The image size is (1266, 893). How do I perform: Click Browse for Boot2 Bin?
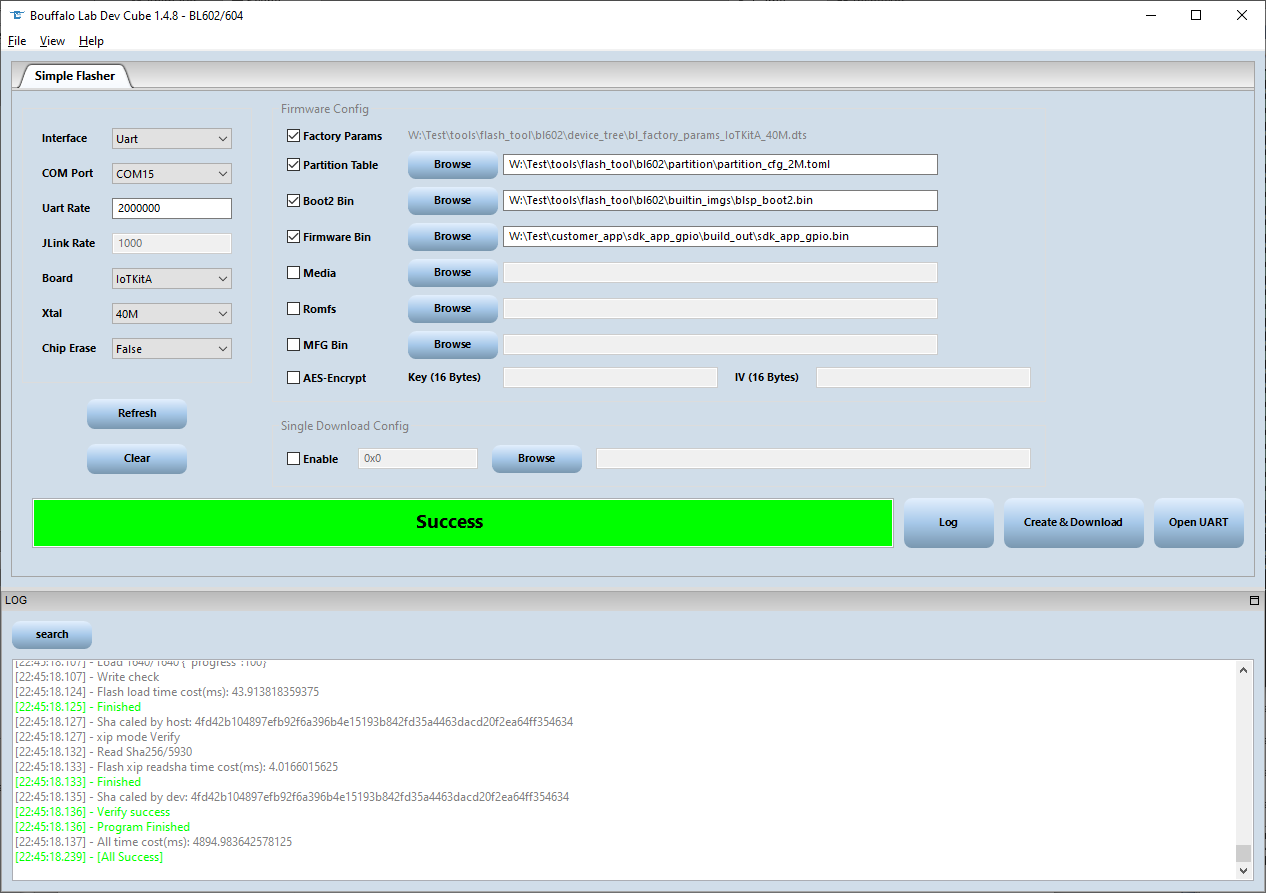[452, 201]
